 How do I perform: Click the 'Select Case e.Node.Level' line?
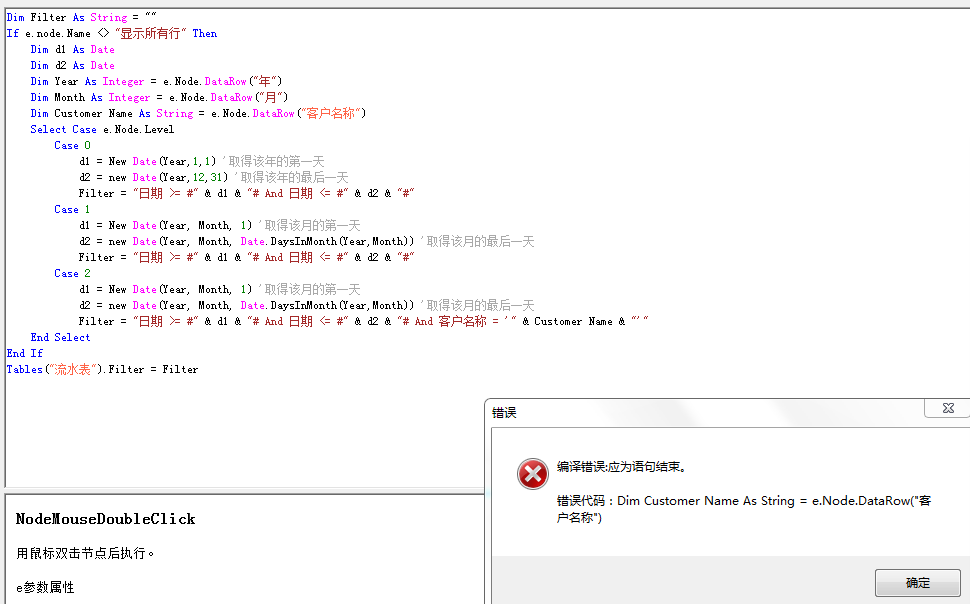[x=102, y=129]
